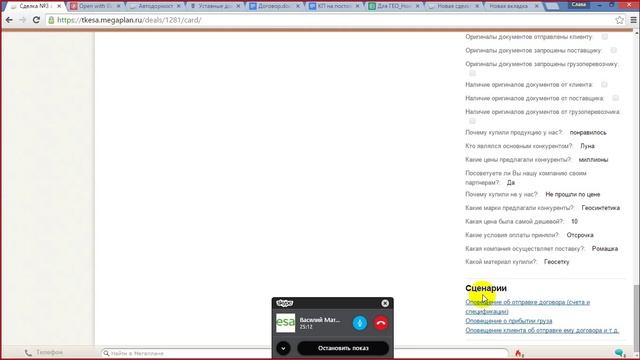Toggle Оригиналы документов отправлены клиенту checkbox
Viewport: 640px width, 360px height.
tap(604, 37)
